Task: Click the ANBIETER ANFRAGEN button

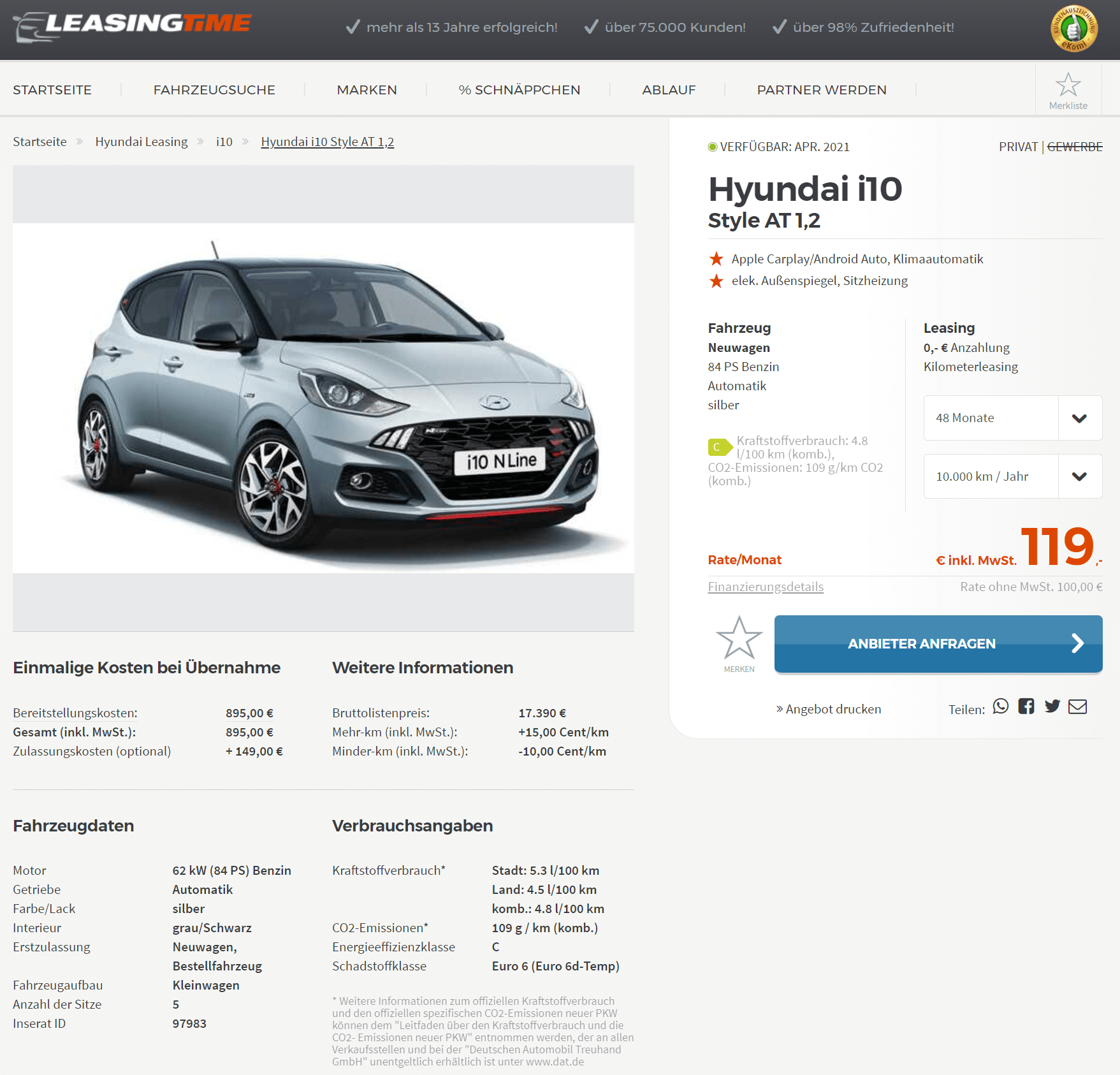Action: pyautogui.click(x=938, y=644)
